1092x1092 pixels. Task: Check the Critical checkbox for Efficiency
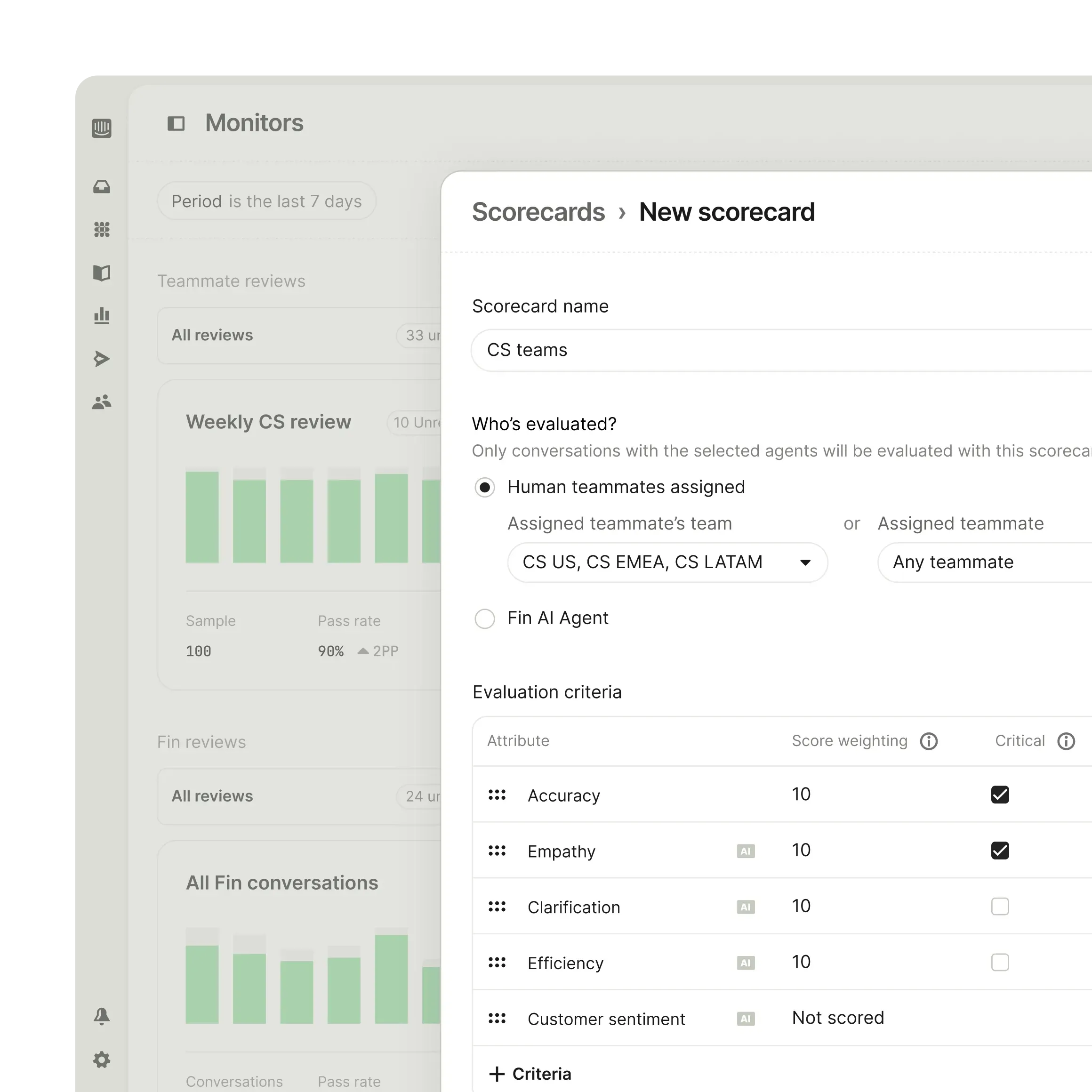(x=1000, y=962)
